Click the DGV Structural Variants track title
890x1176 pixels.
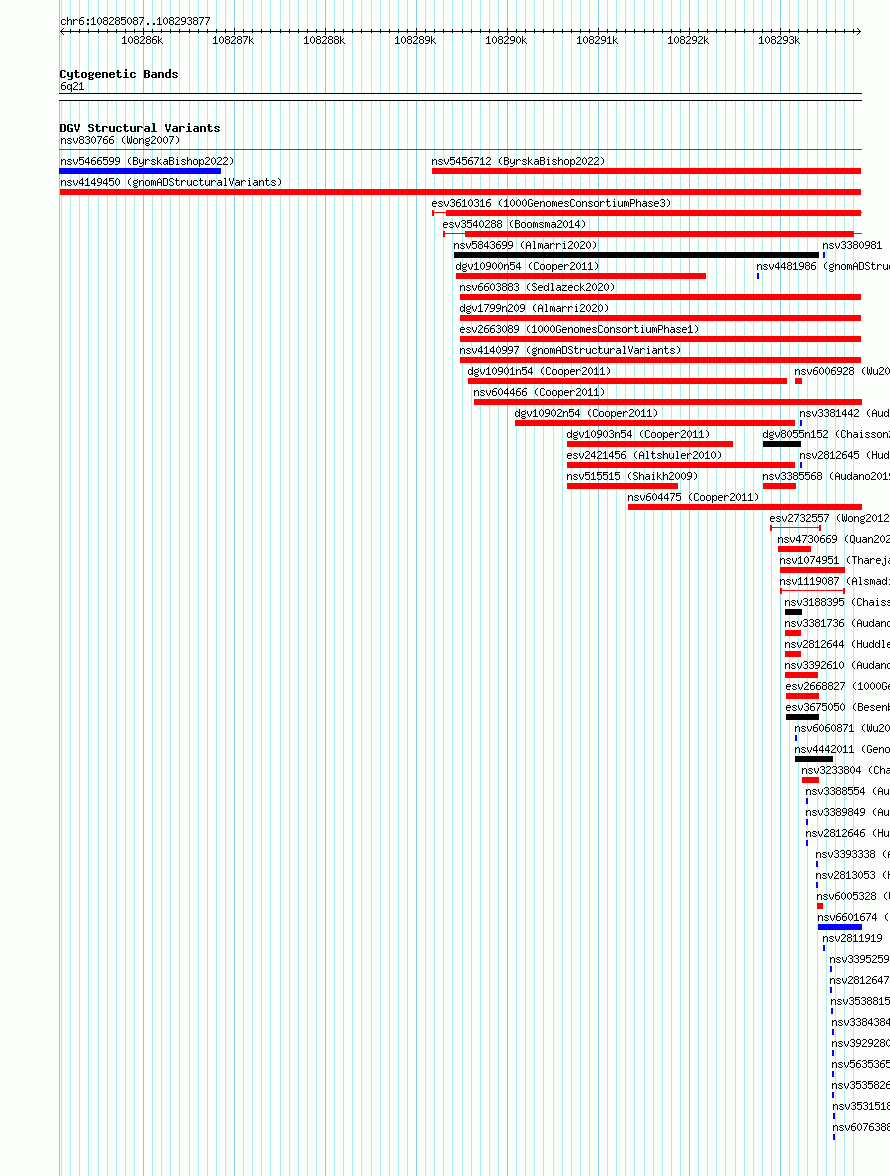click(x=140, y=128)
